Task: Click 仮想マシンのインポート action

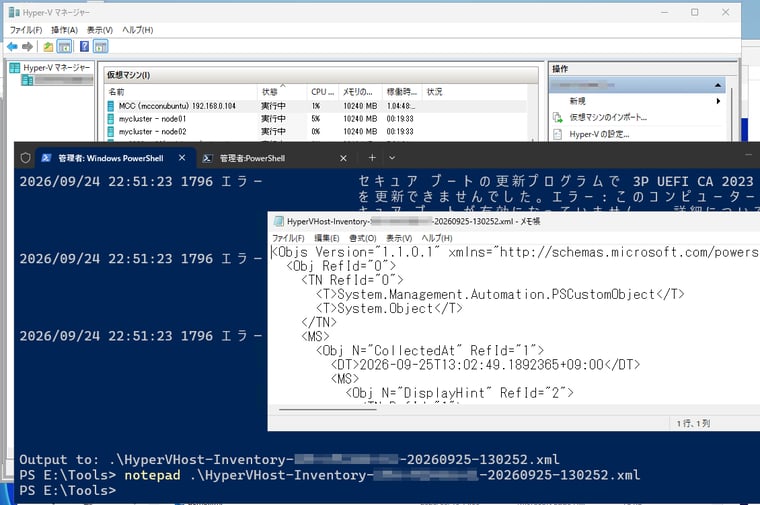Action: 608,117
